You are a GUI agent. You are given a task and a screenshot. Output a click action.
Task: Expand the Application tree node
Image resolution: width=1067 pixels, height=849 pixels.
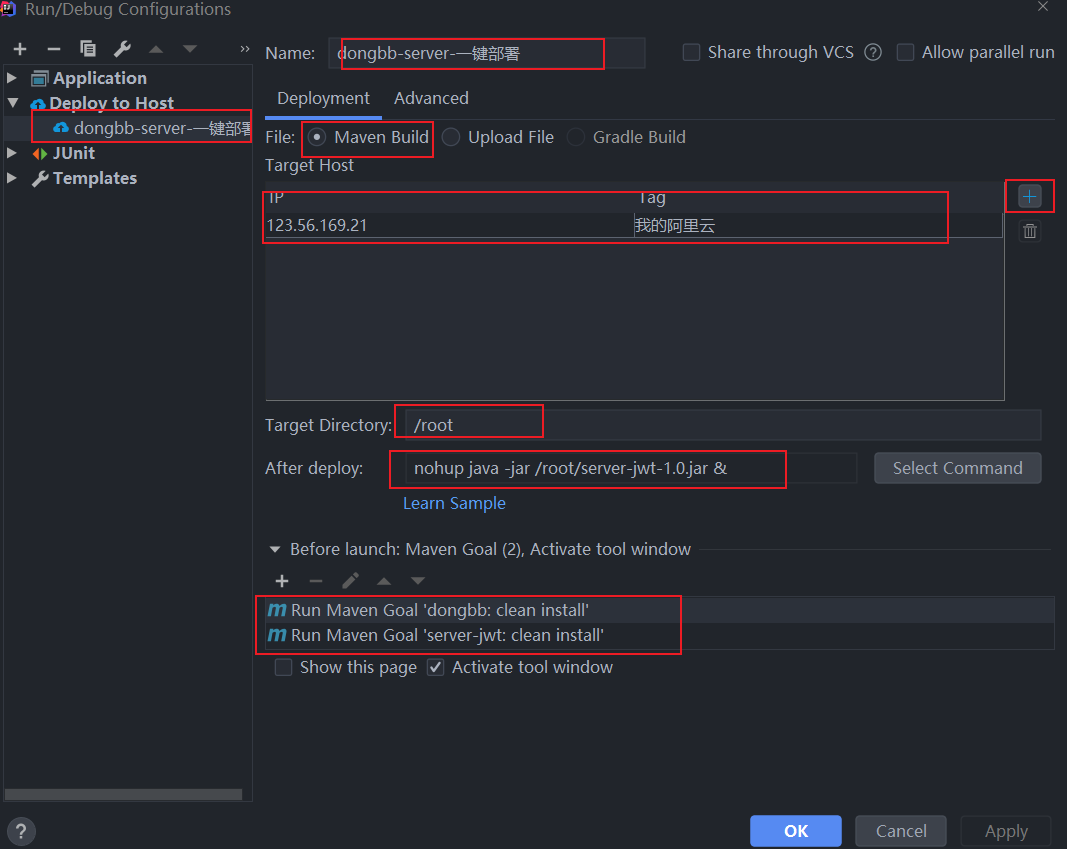[x=12, y=78]
